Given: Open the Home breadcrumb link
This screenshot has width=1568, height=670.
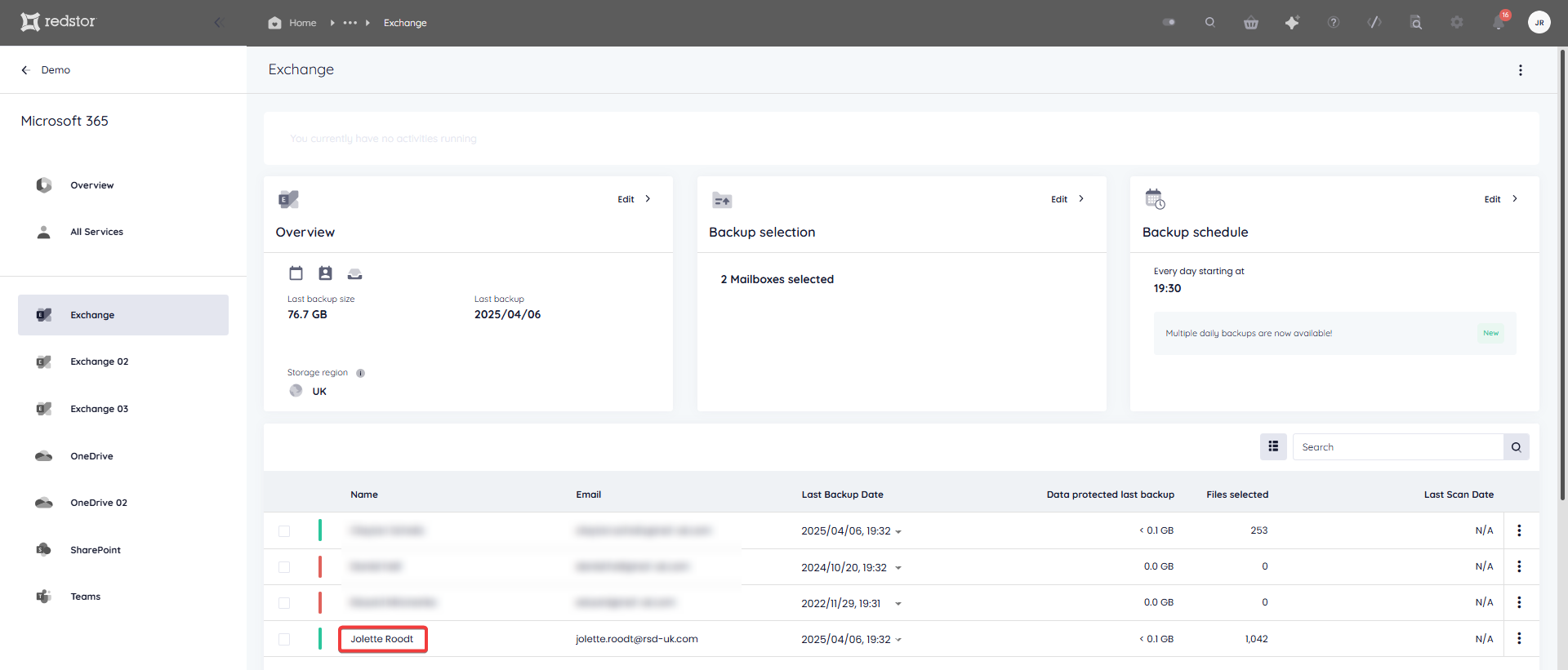Looking at the screenshot, I should (302, 23).
